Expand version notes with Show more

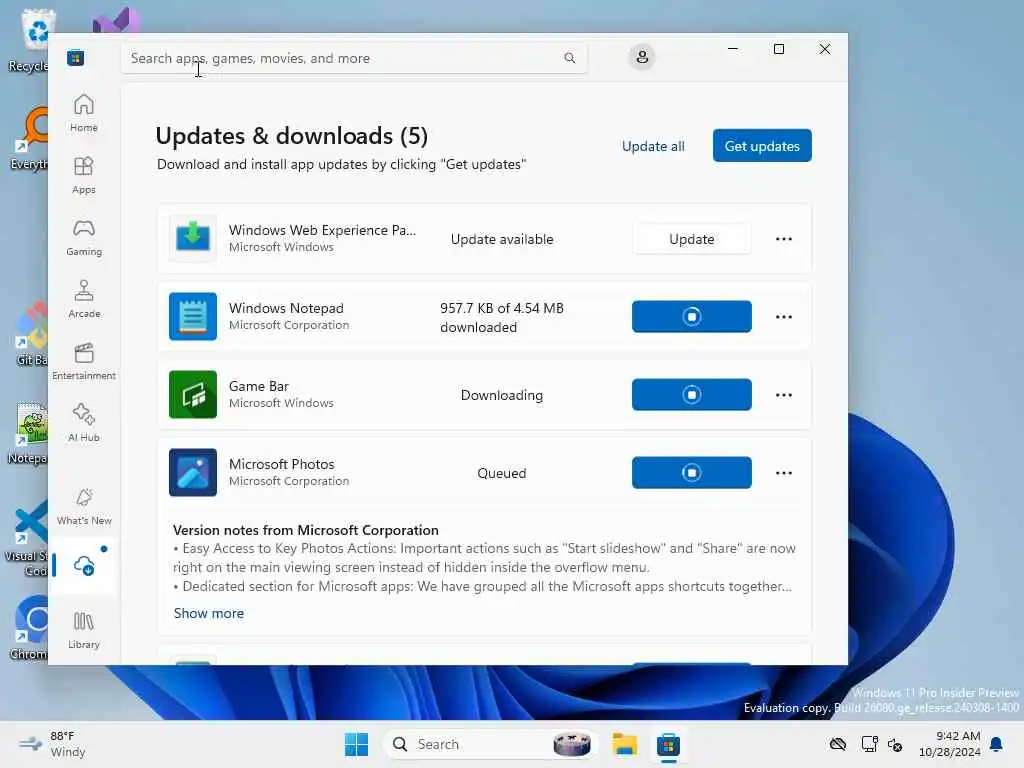click(209, 613)
